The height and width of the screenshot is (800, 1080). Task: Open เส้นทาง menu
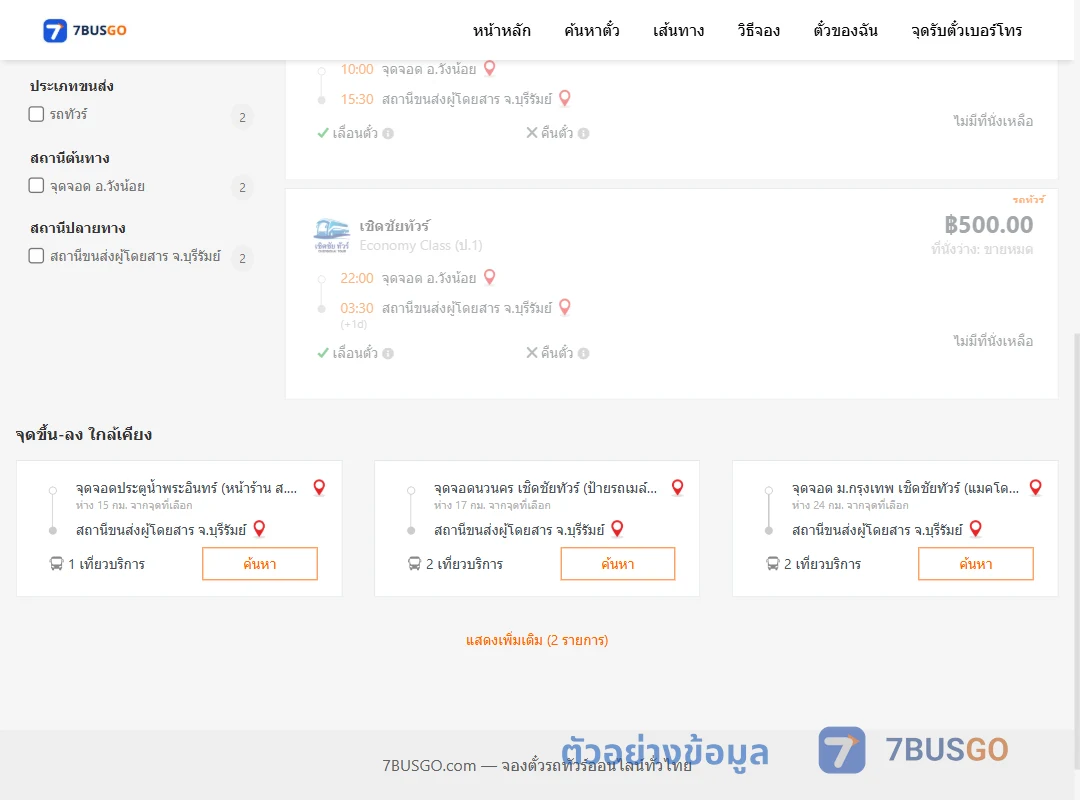tap(678, 31)
